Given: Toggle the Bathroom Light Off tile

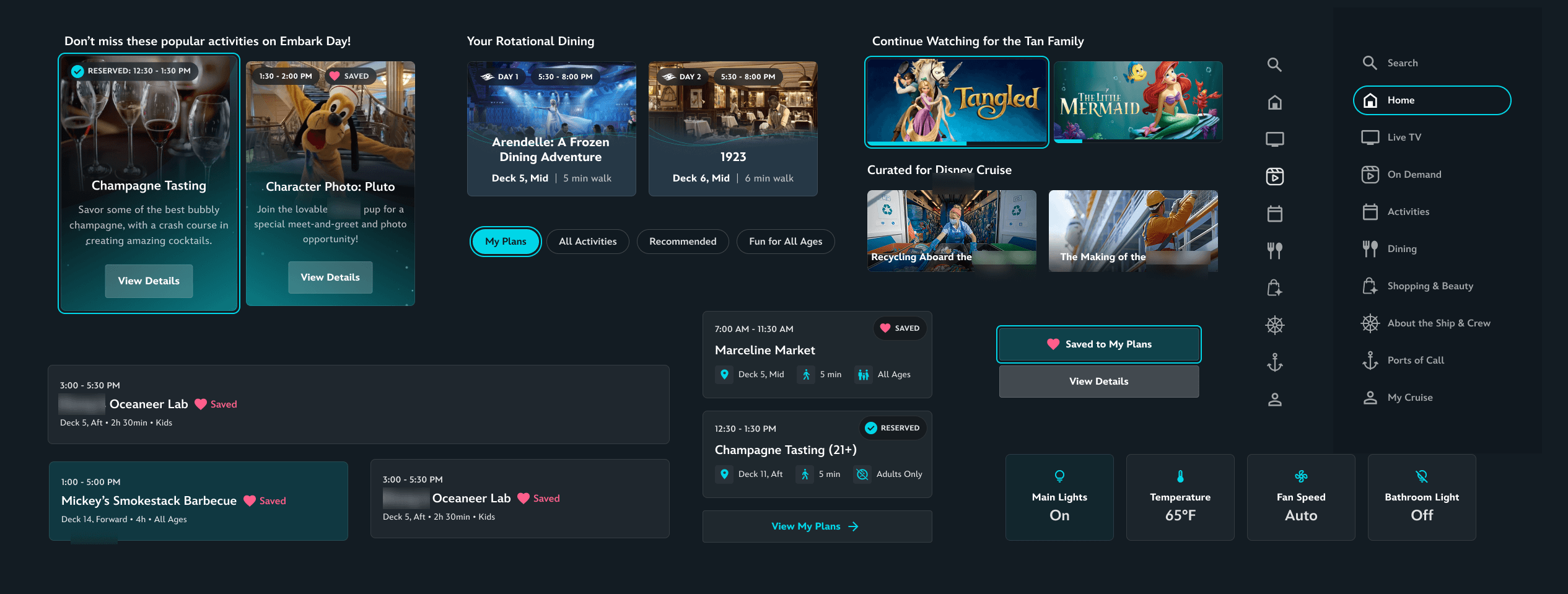Looking at the screenshot, I should click(1422, 497).
